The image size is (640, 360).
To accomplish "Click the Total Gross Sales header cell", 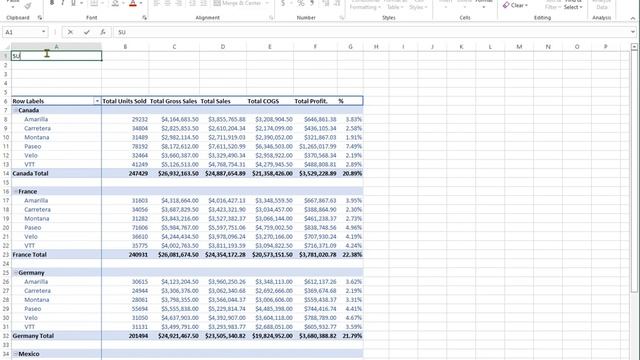I will 173,101.
